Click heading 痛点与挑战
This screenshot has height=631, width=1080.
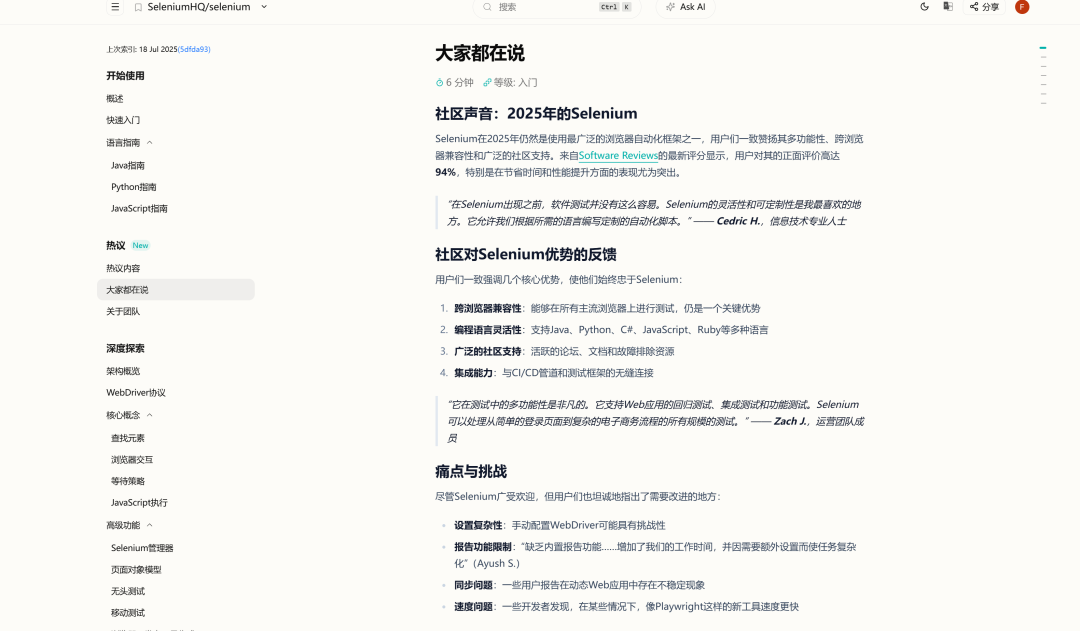[471, 471]
